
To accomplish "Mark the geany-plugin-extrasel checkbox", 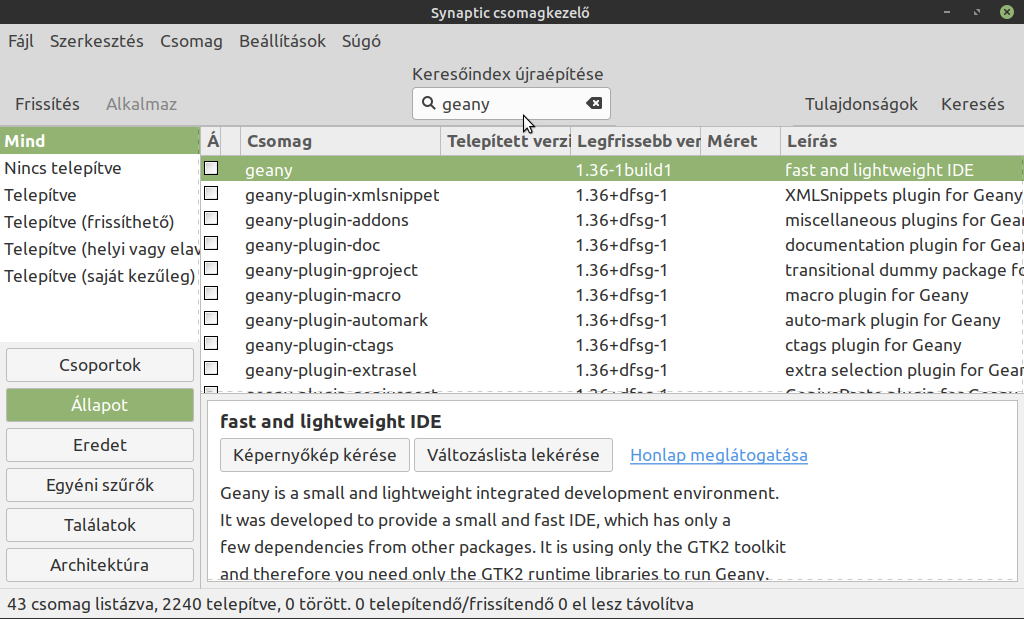I will 211,368.
